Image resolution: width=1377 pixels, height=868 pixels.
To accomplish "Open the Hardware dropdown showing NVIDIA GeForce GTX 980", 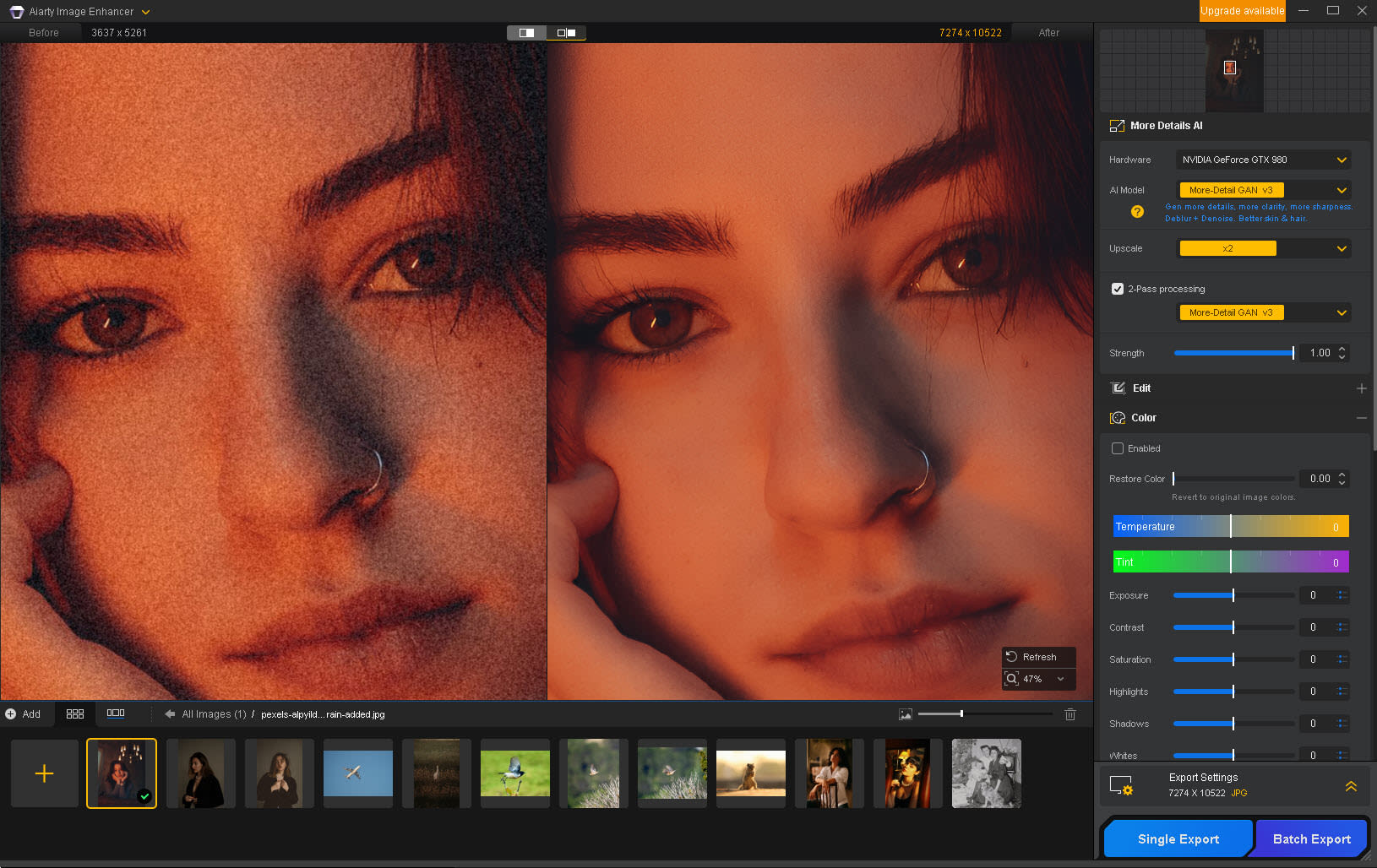I will [1263, 160].
